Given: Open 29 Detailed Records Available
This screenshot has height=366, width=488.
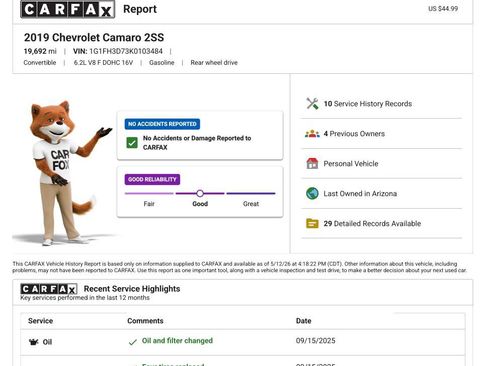Looking at the screenshot, I should click(x=372, y=223).
